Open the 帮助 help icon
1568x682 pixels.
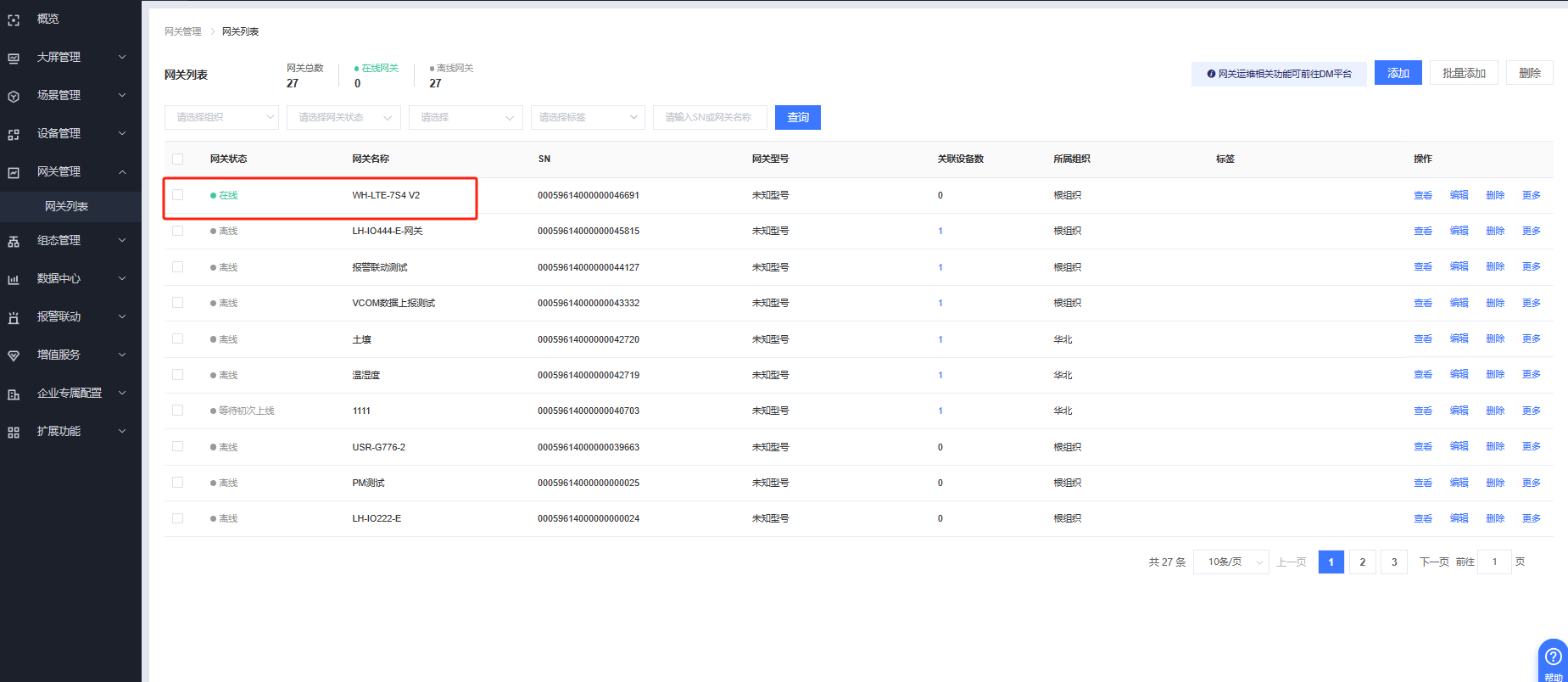tap(1553, 657)
